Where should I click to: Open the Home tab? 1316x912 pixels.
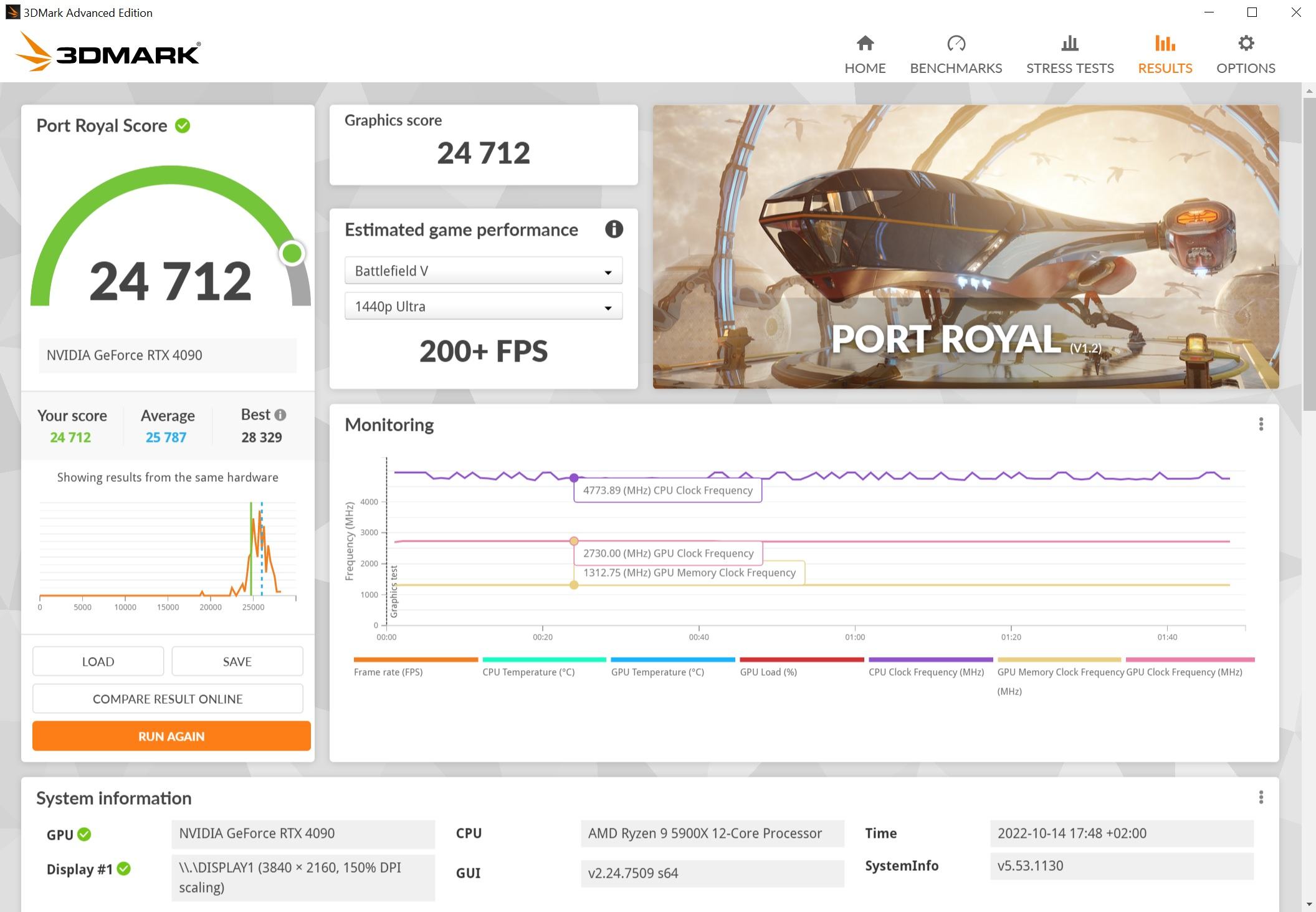click(x=865, y=55)
